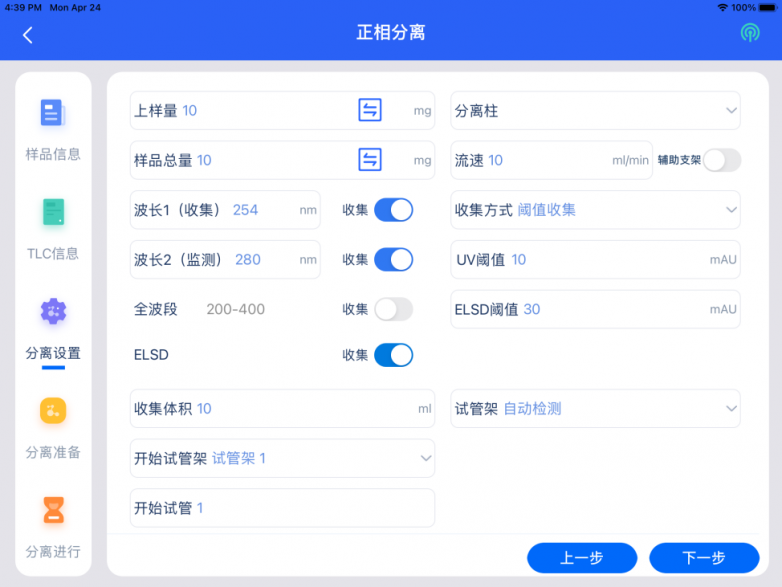The width and height of the screenshot is (782, 587).
Task: Edit the 上样量 value field
Action: coord(282,110)
